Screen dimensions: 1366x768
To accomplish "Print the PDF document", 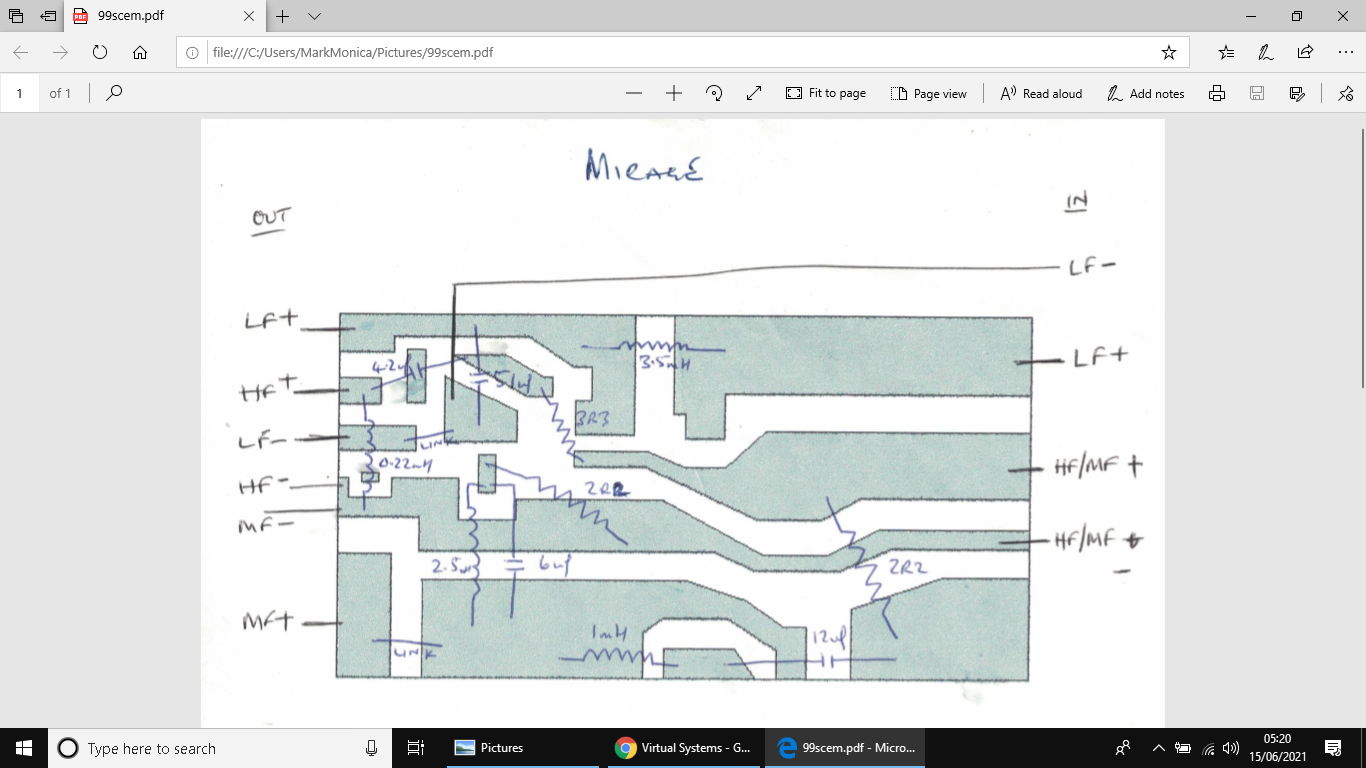I will click(x=1217, y=93).
